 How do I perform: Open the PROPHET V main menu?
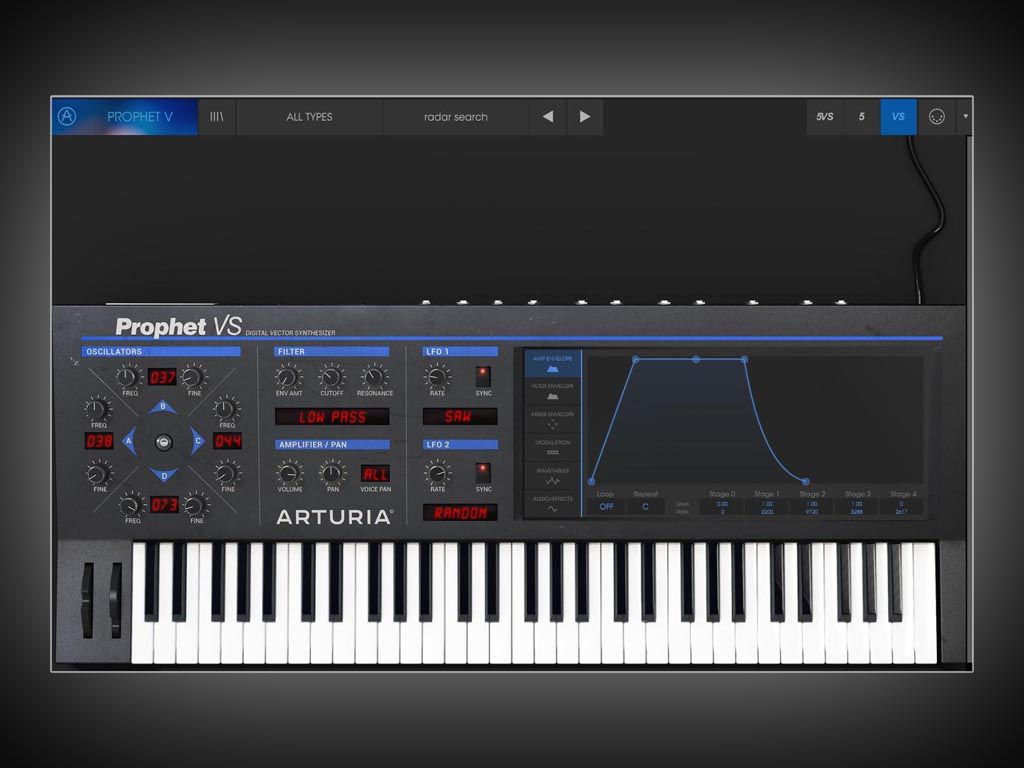click(140, 117)
